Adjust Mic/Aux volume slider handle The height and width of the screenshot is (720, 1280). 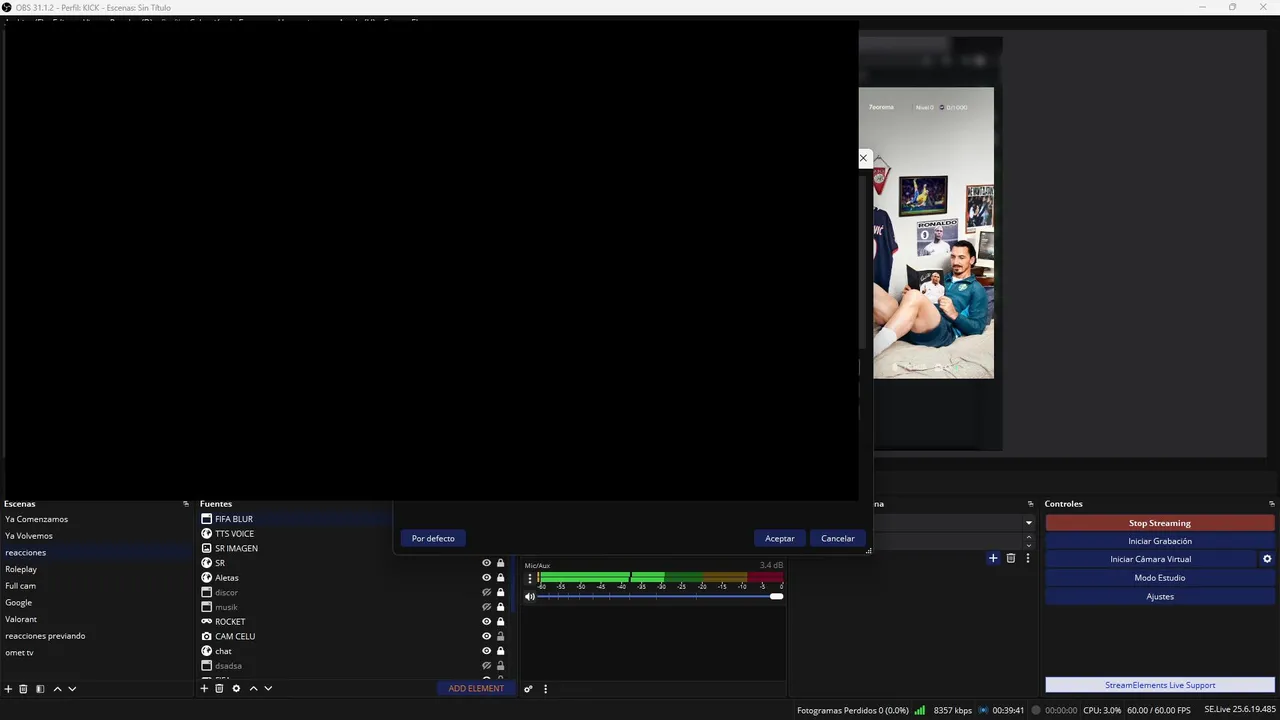(776, 597)
